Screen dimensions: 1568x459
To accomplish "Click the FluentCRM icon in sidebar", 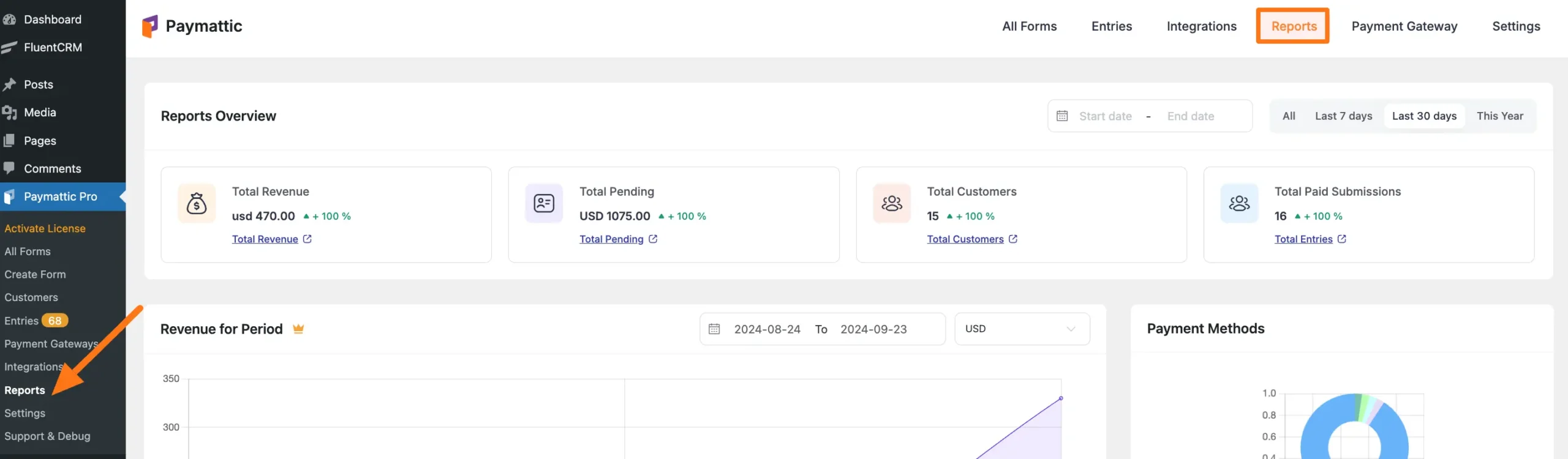I will 9,48.
